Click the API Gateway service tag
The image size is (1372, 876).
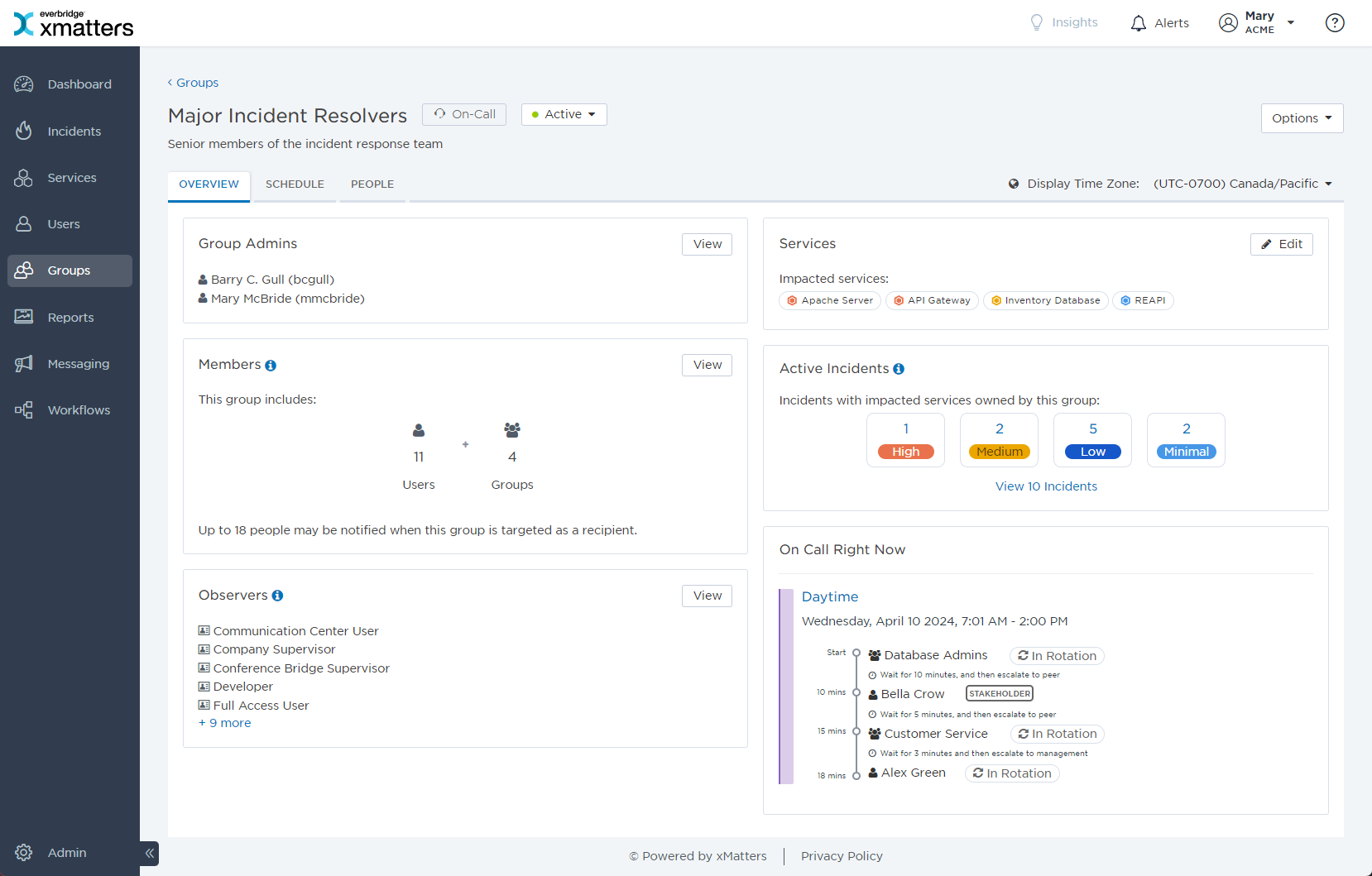click(x=932, y=300)
